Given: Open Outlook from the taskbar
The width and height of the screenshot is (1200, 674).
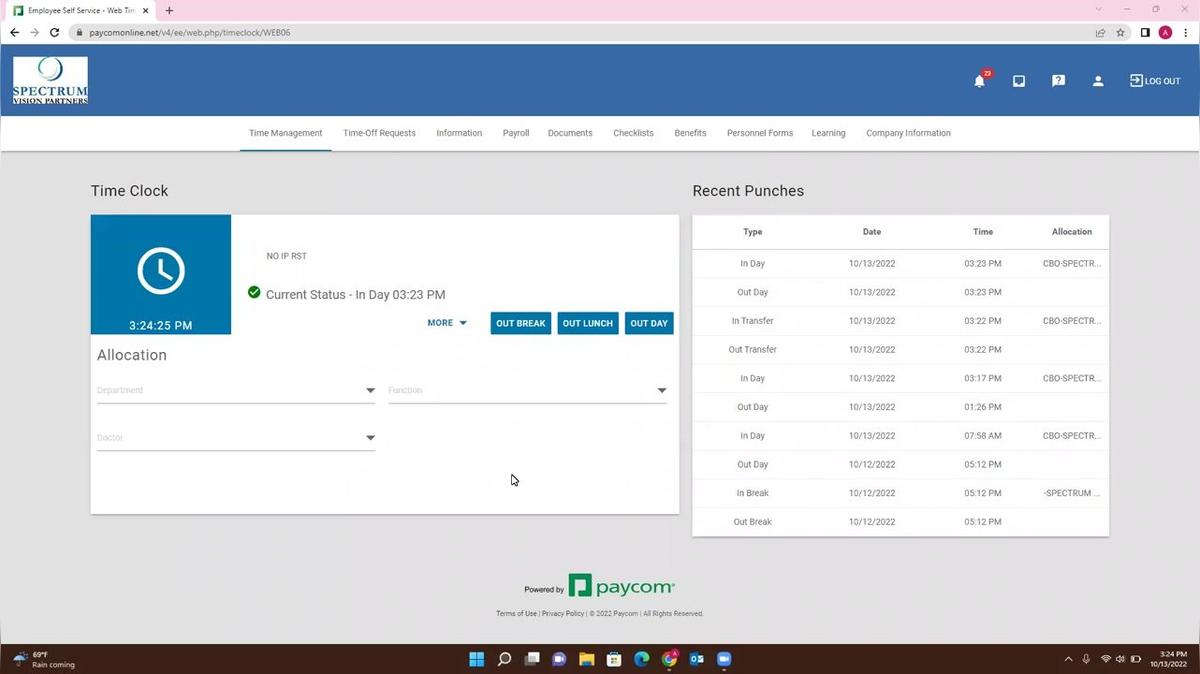Looking at the screenshot, I should coord(695,659).
